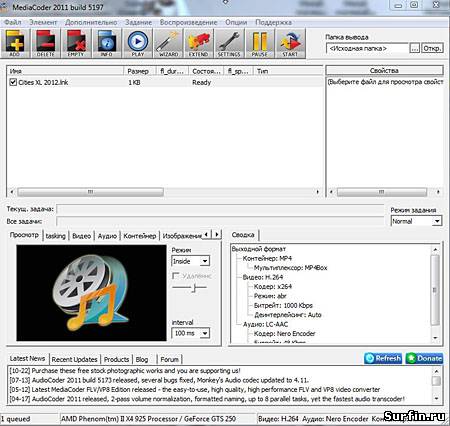Image resolution: width=450 pixels, height=426 pixels.
Task: Select the Контейнер: MP4 tree node
Action: 267,258
